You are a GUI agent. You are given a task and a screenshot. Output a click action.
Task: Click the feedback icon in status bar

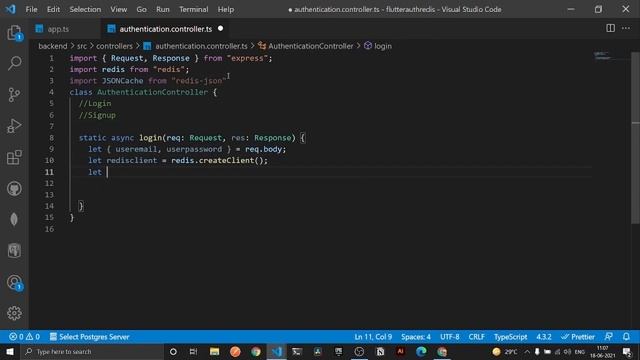(608, 337)
